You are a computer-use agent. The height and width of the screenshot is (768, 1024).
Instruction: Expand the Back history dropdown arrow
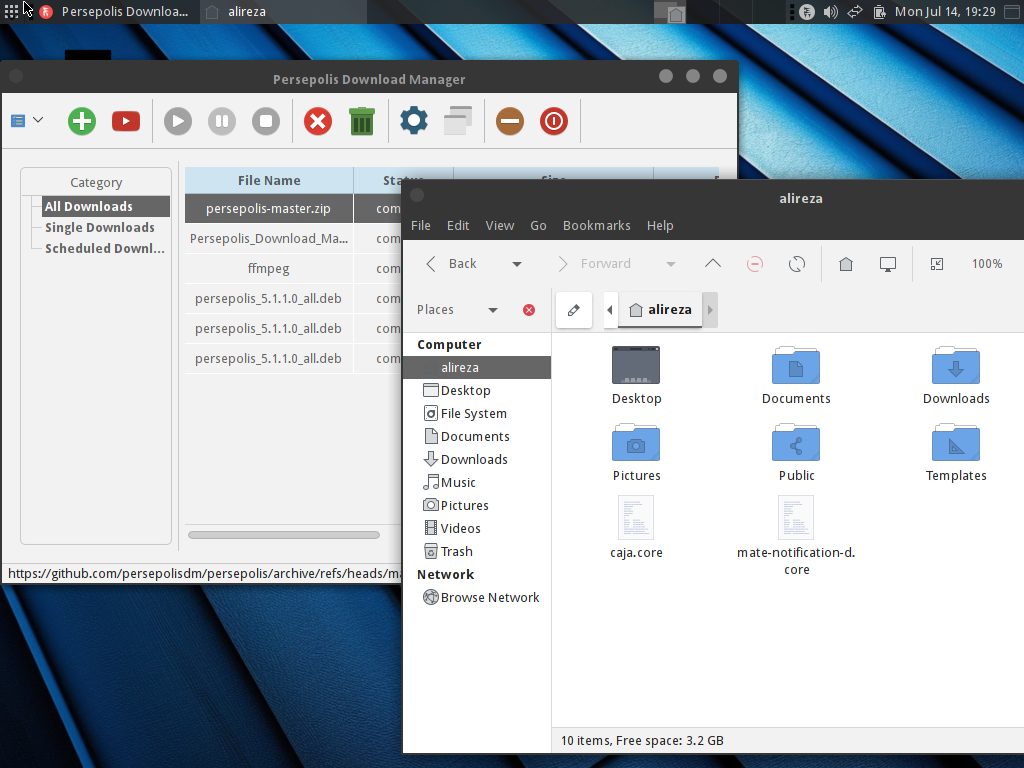click(x=517, y=264)
